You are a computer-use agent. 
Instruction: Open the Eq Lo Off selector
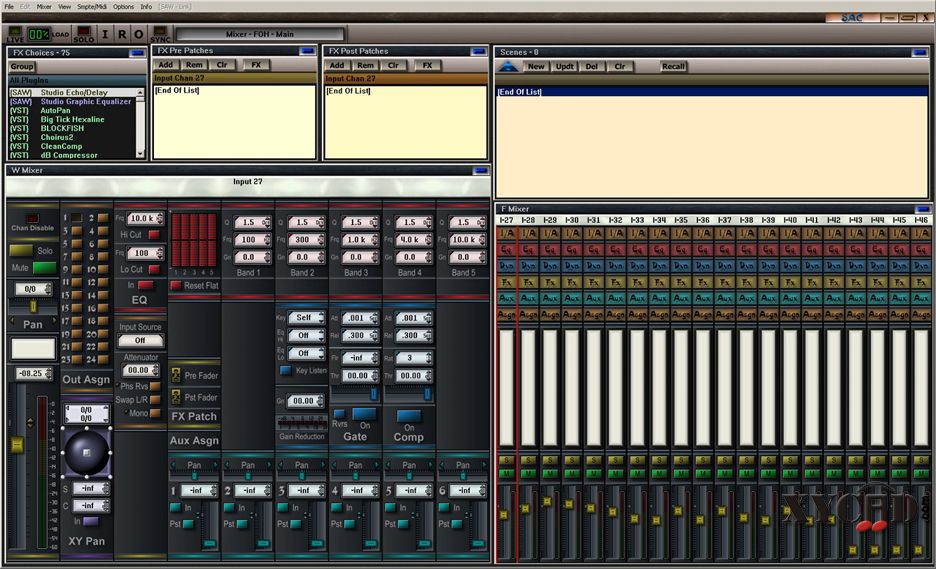(306, 353)
